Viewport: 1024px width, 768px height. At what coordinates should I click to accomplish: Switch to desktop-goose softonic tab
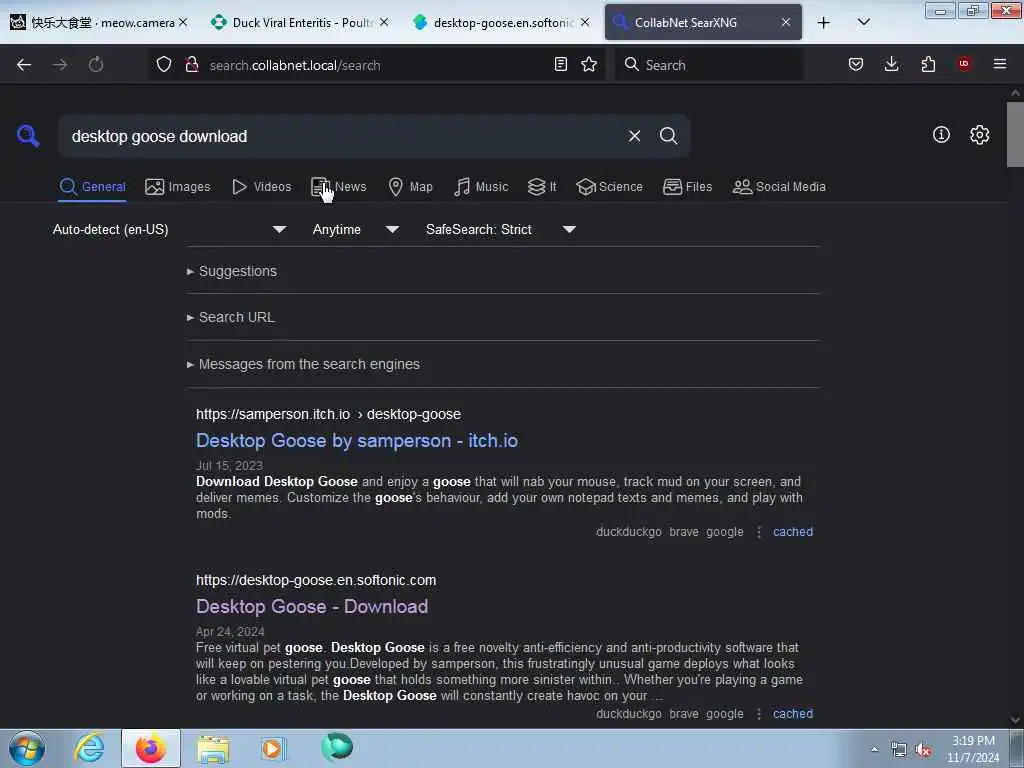tap(502, 22)
